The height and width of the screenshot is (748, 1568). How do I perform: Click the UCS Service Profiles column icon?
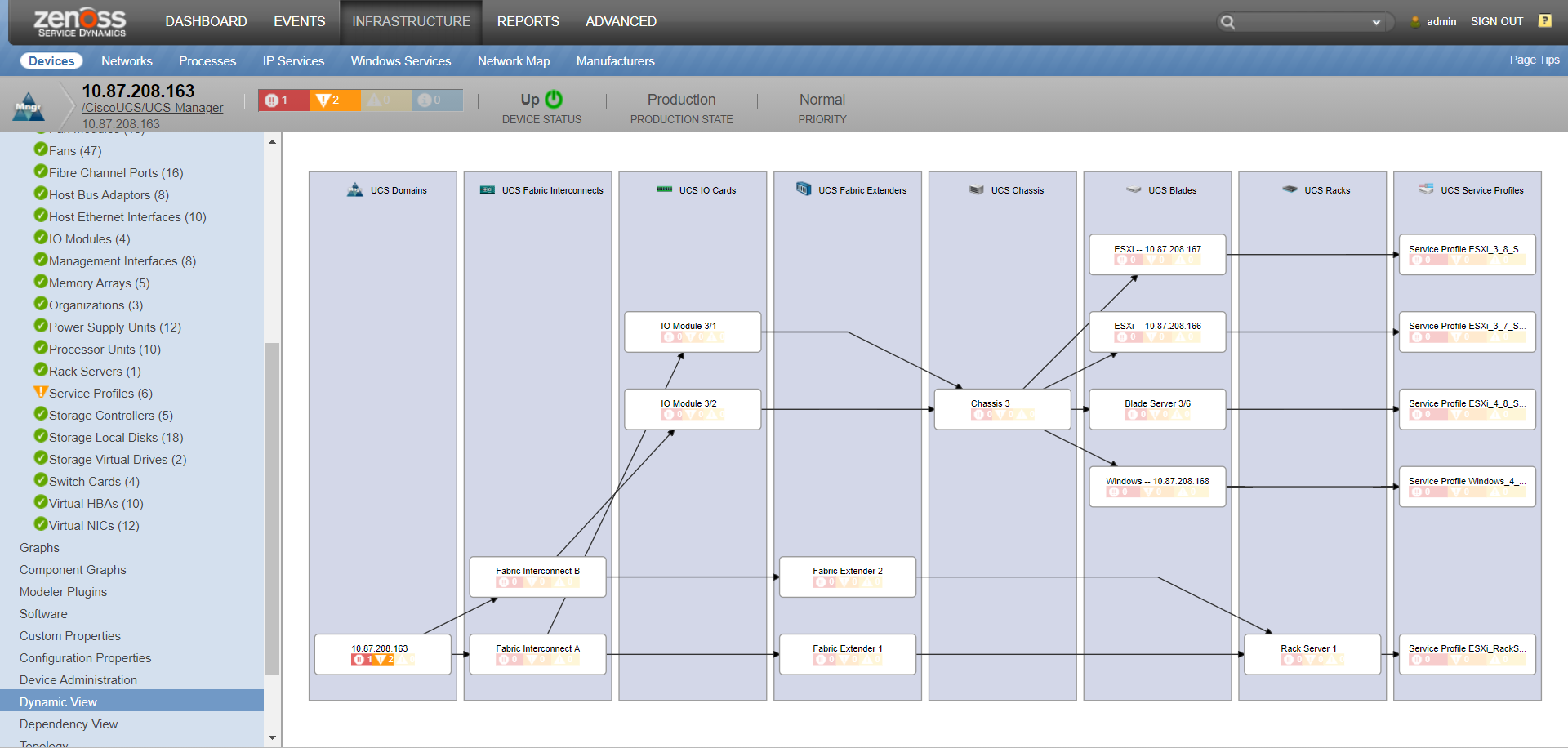point(1426,189)
